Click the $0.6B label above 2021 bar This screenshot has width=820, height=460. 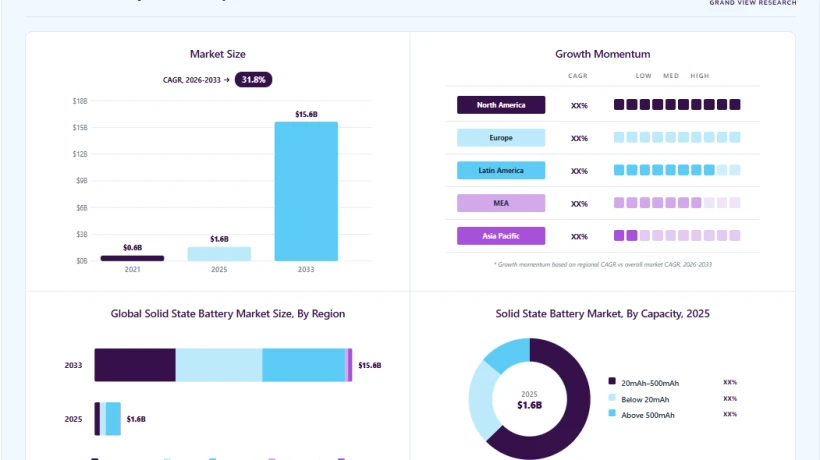(x=132, y=247)
